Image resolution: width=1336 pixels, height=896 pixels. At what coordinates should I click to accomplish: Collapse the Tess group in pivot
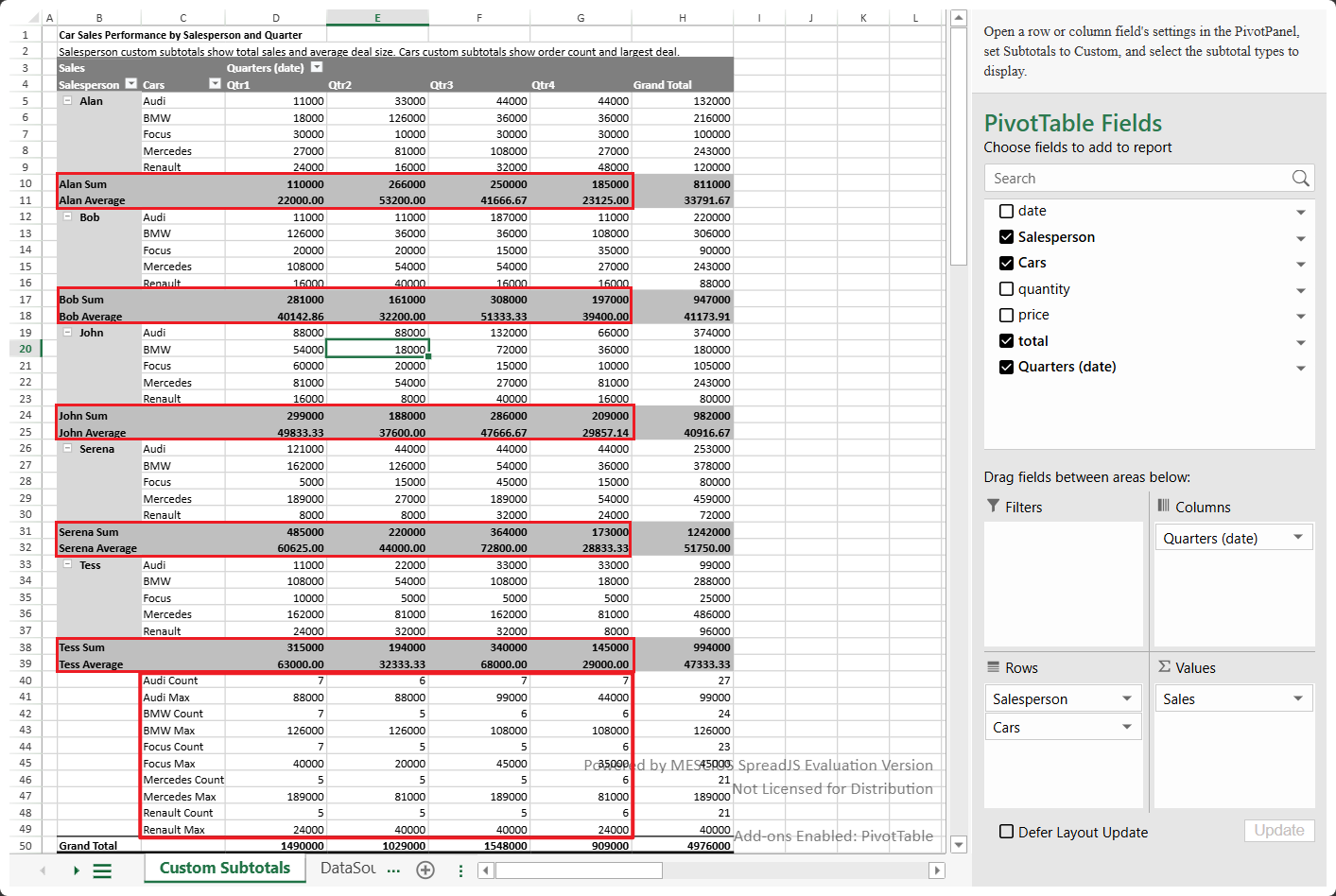pos(67,565)
